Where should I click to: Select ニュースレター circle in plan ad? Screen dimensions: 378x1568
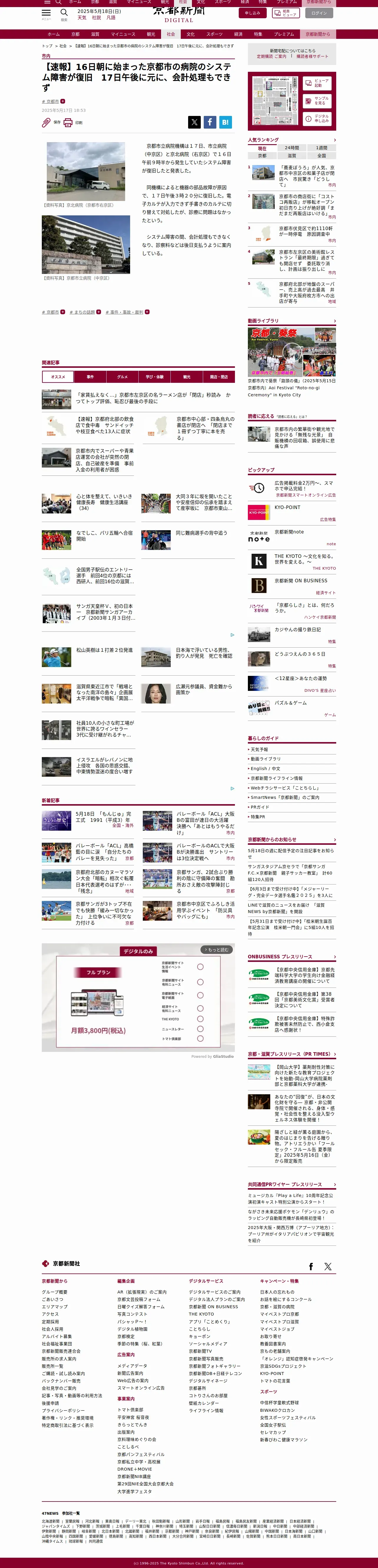[200, 1029]
